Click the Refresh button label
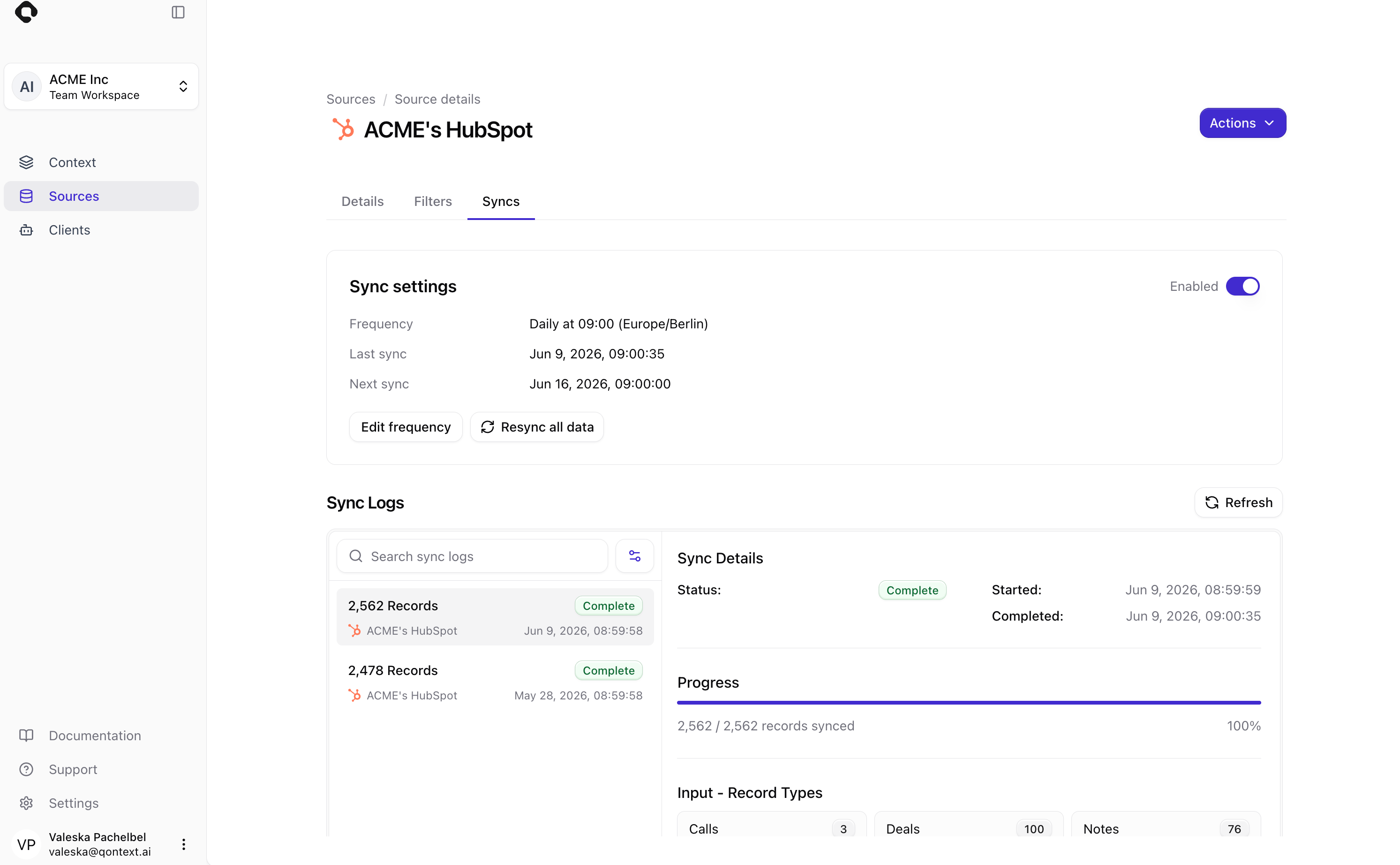 [x=1249, y=503]
